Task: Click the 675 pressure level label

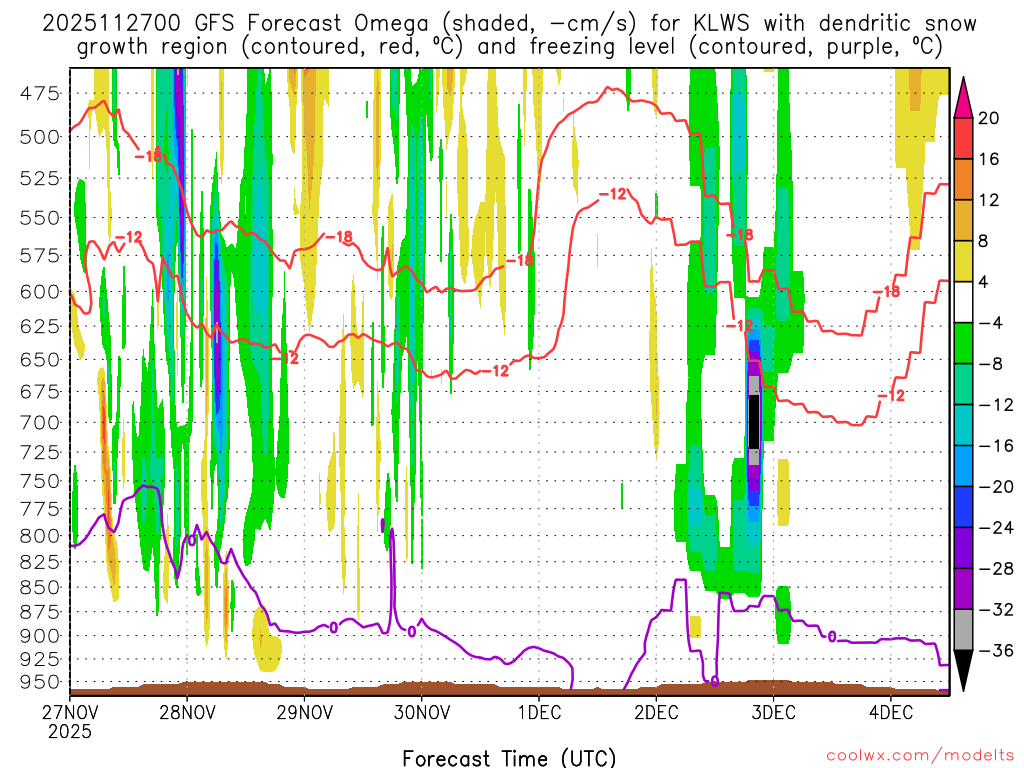Action: pos(40,392)
